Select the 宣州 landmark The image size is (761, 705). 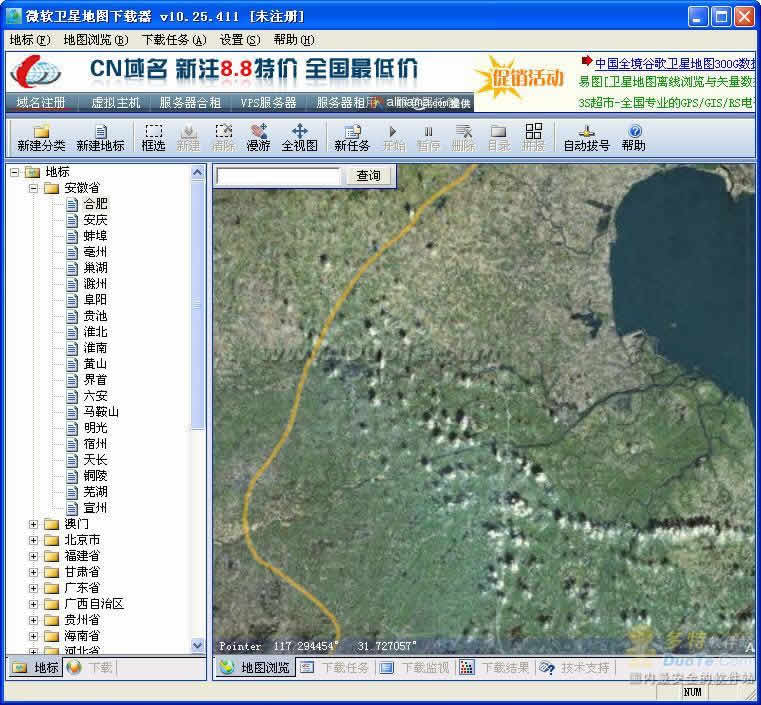pyautogui.click(x=95, y=508)
